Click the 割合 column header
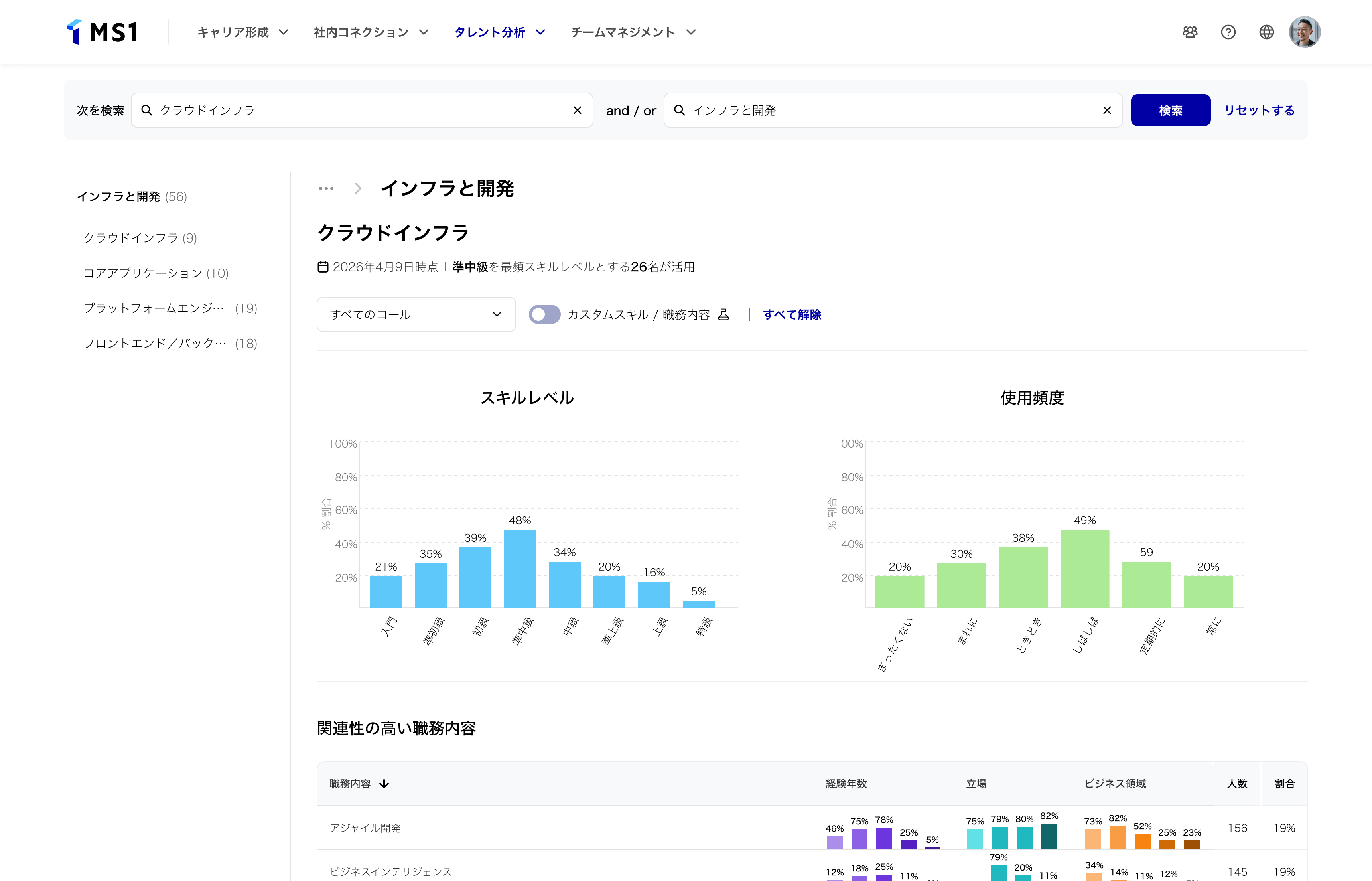1372x881 pixels. tap(1285, 784)
